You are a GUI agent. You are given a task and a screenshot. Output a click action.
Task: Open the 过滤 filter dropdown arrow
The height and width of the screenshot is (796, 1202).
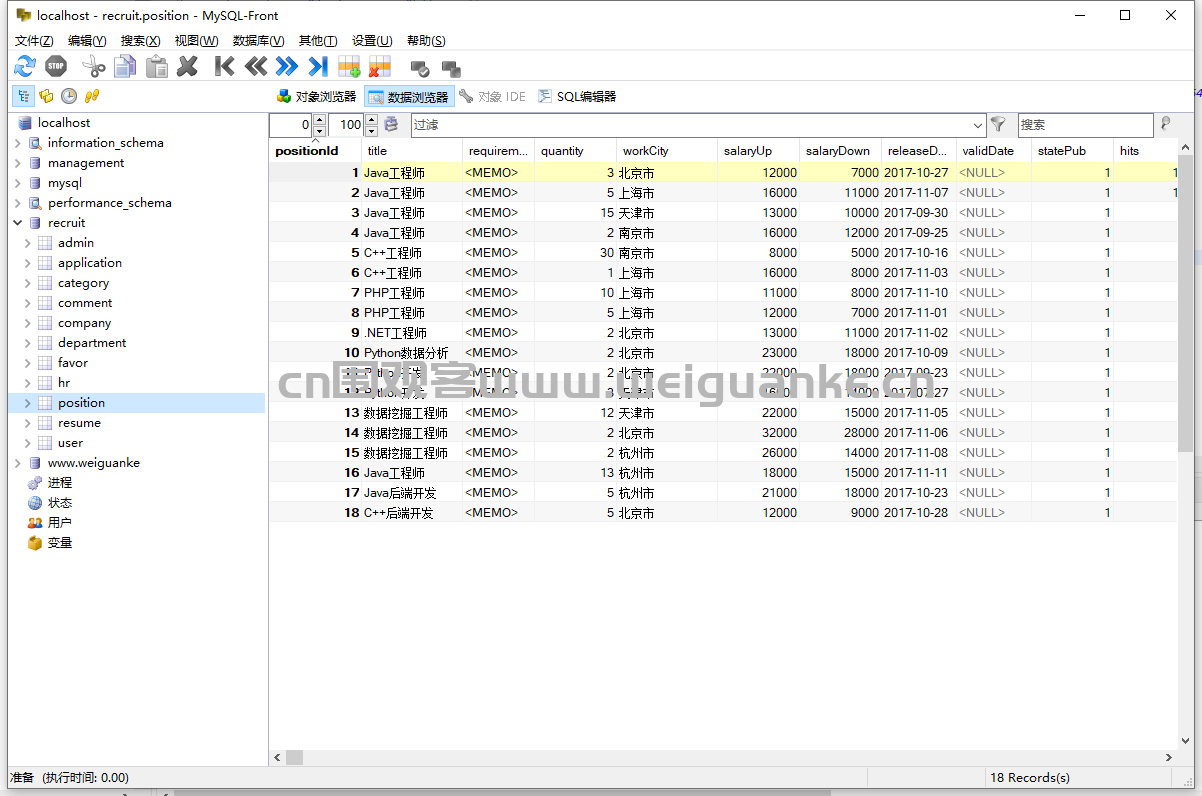tap(978, 125)
